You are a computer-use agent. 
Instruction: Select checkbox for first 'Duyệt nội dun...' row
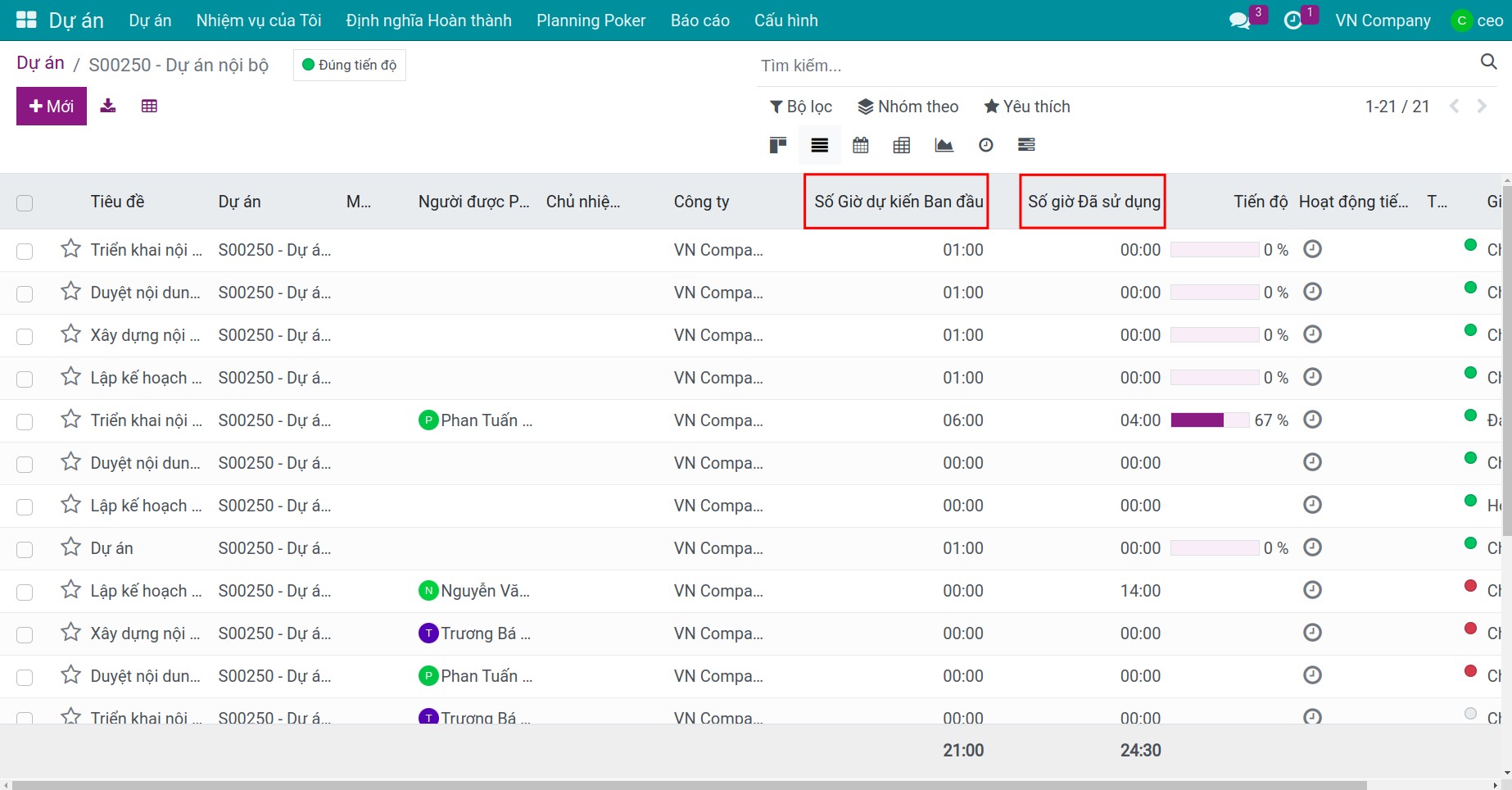[25, 293]
